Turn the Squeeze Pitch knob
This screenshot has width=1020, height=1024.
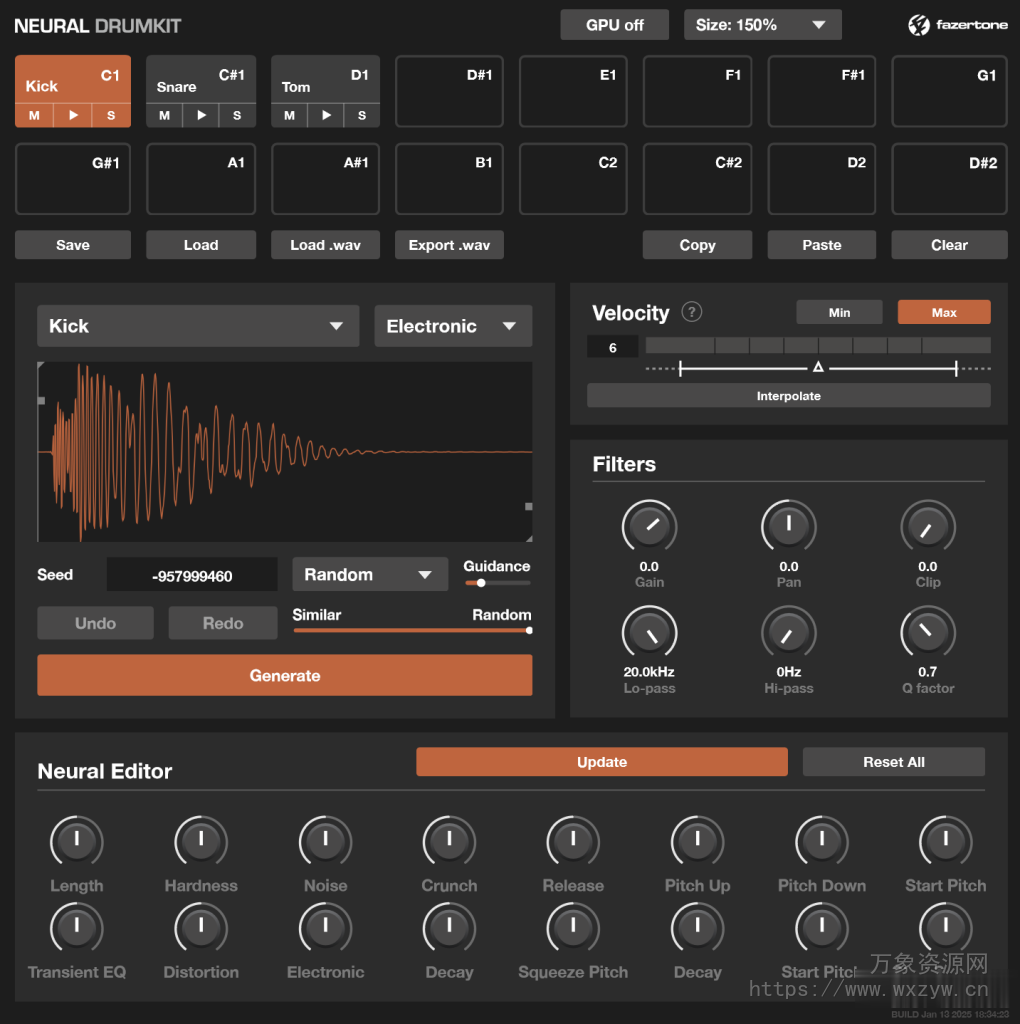[x=572, y=928]
